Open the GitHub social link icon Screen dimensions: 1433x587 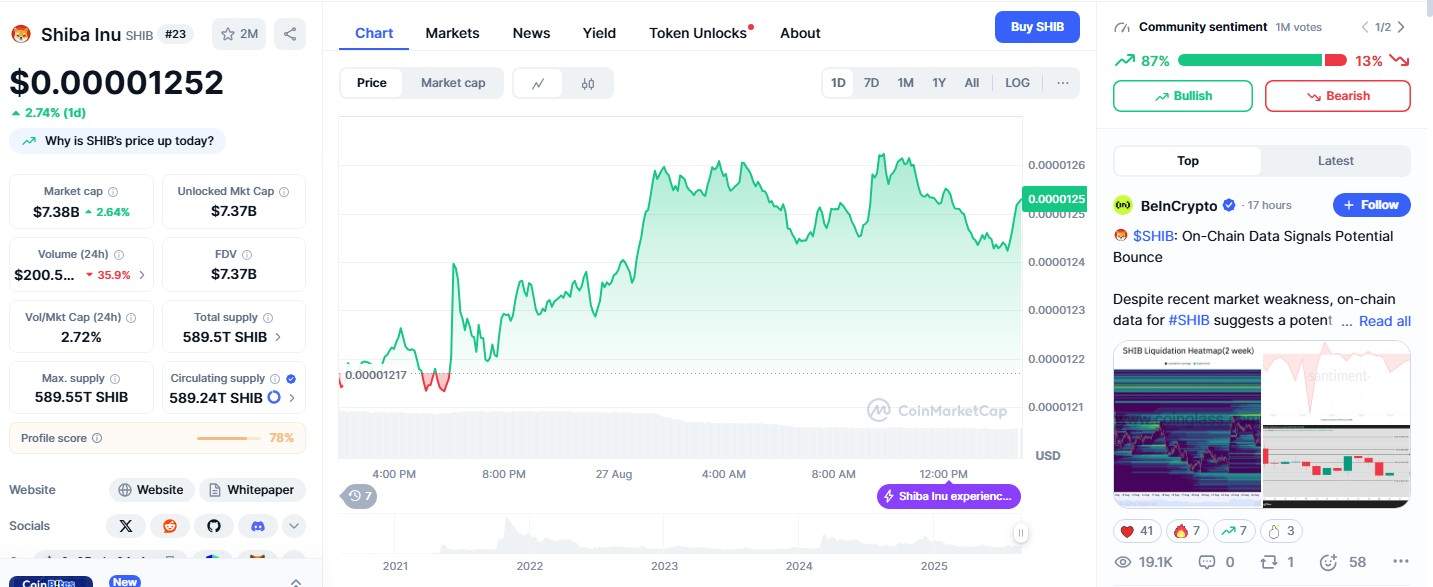click(x=213, y=525)
